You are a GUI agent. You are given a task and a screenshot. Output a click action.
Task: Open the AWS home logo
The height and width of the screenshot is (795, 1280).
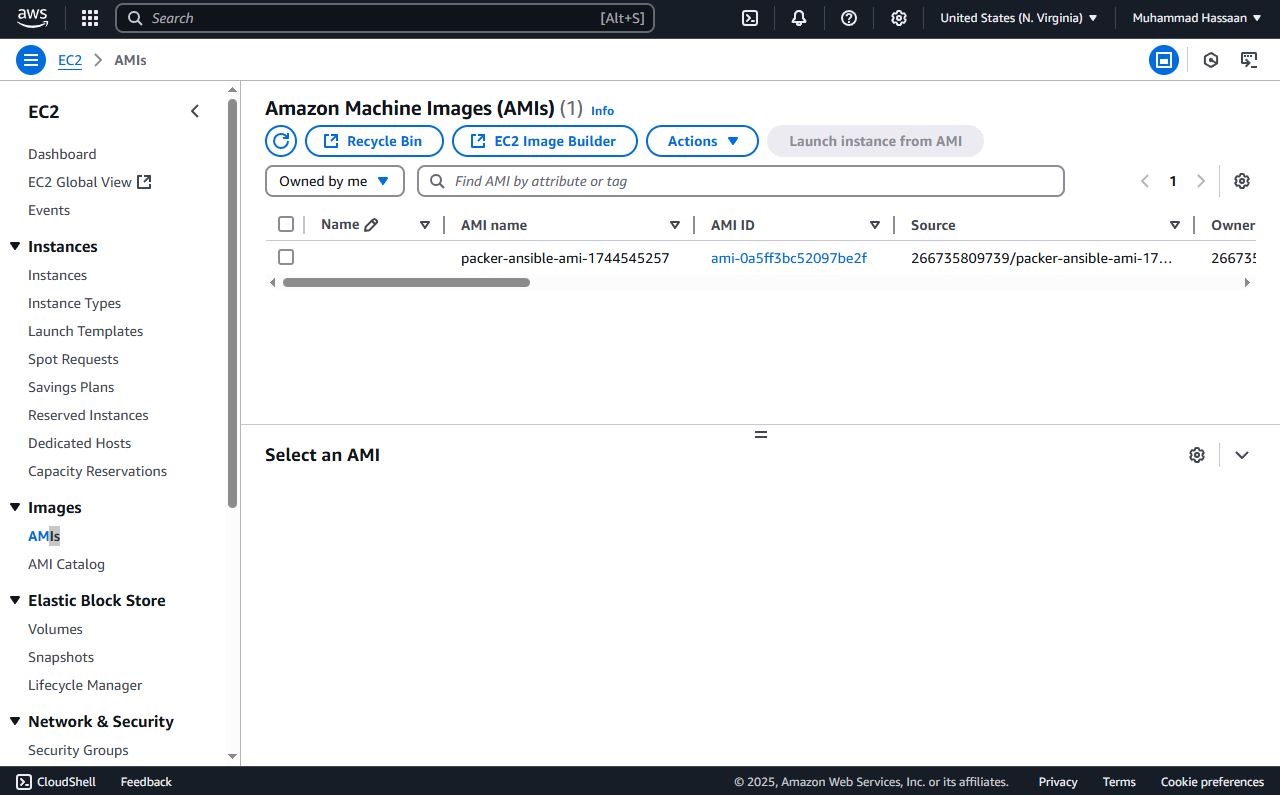coord(32,17)
